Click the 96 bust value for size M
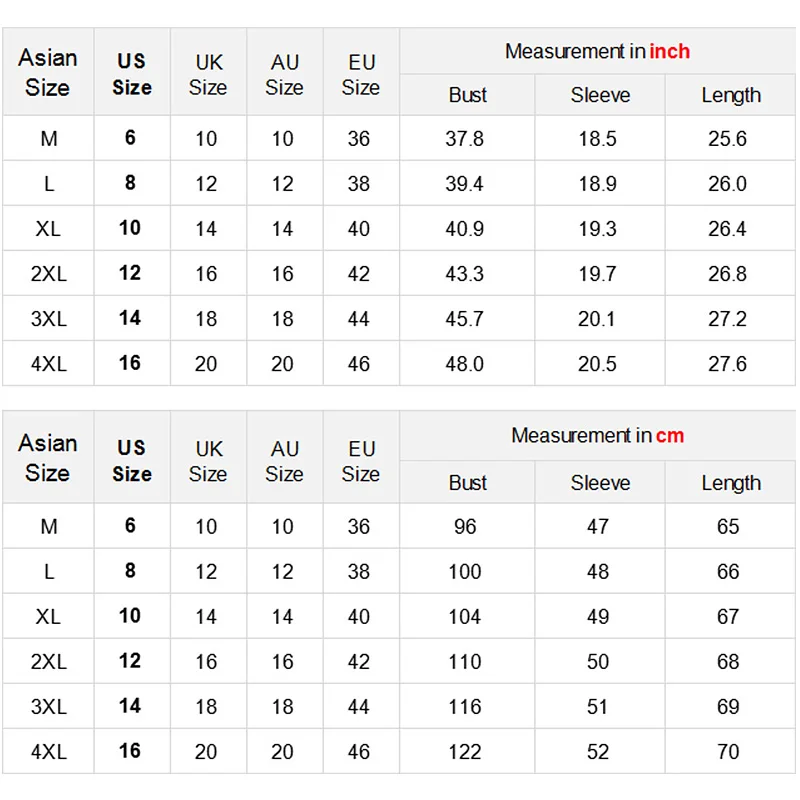This screenshot has height=800, width=800. click(465, 527)
